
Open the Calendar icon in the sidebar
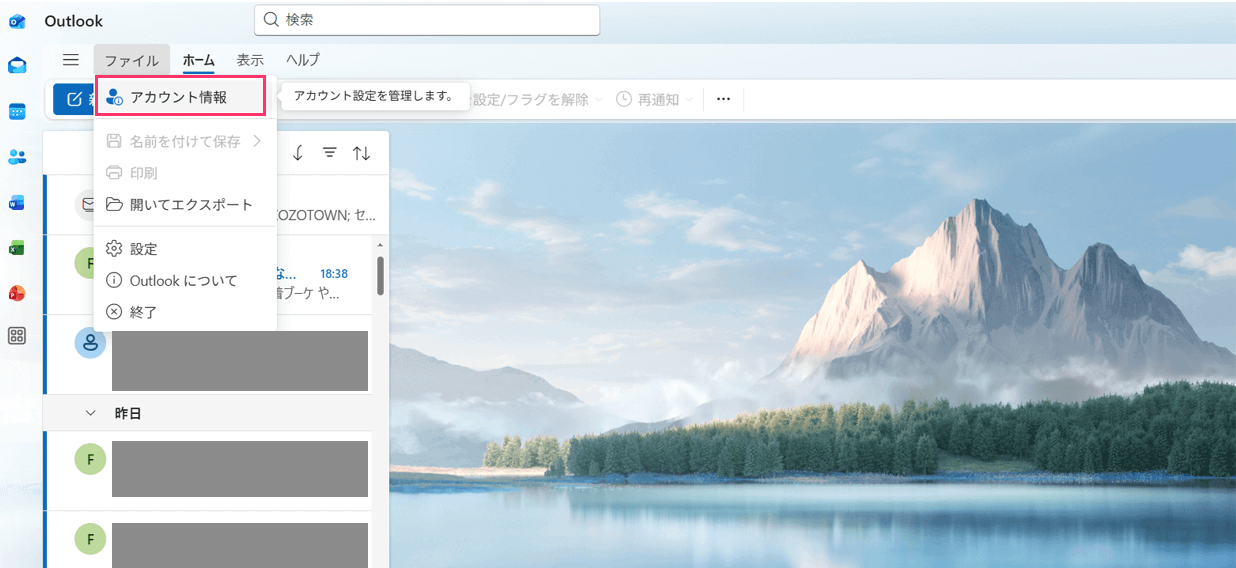[17, 111]
